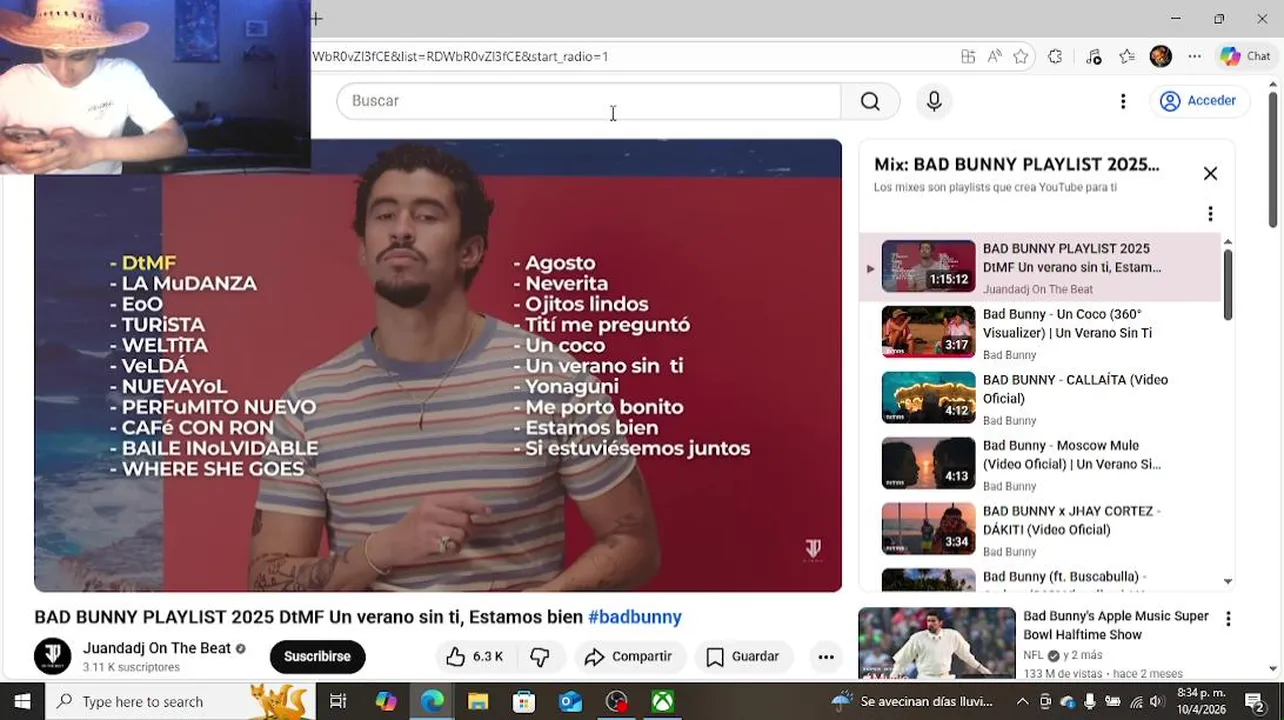The height and width of the screenshot is (720, 1284).
Task: Click the browser address bar URL
Action: click(460, 57)
